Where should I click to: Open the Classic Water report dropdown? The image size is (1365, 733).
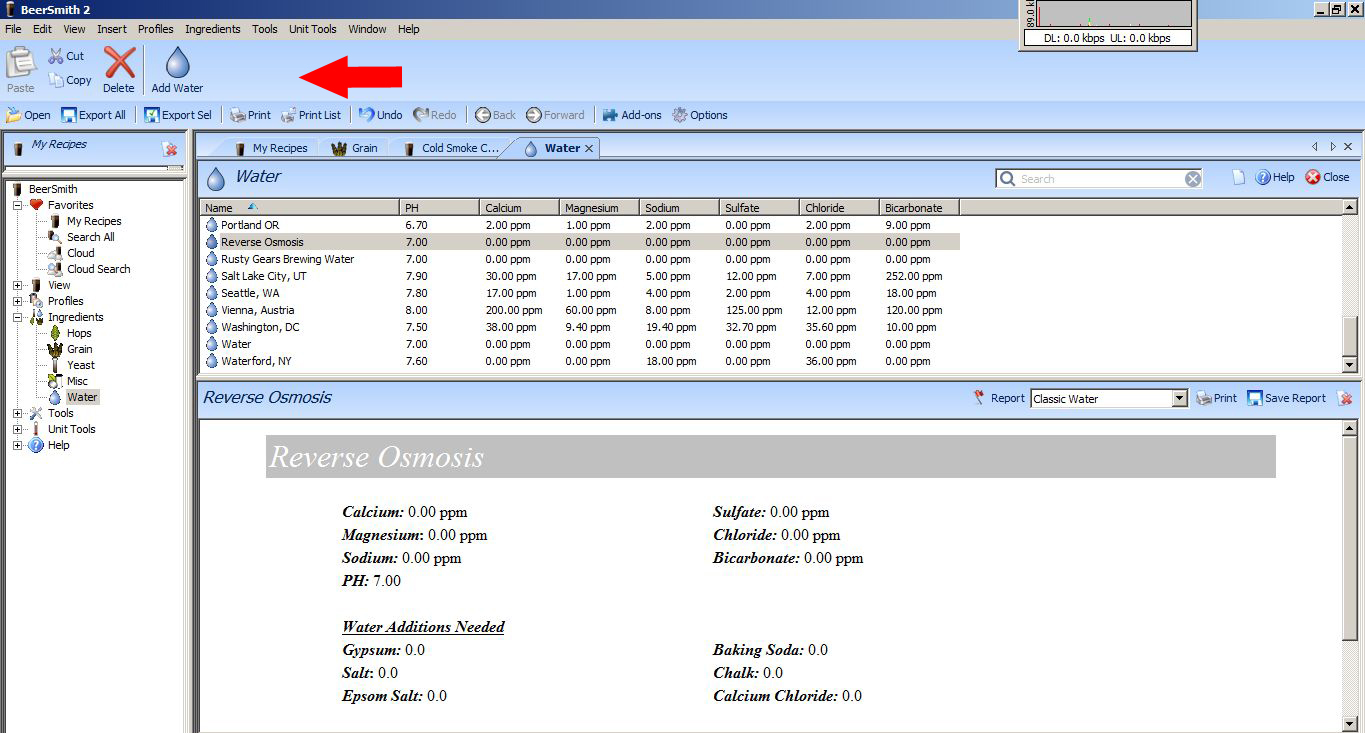pyautogui.click(x=1179, y=398)
